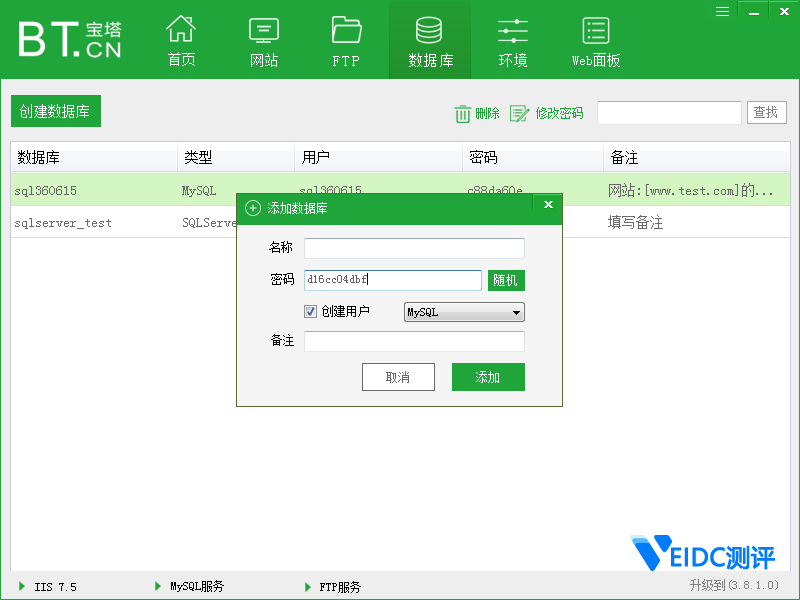Open the 环境 environment settings icon
This screenshot has height=600, width=800.
[x=512, y=30]
